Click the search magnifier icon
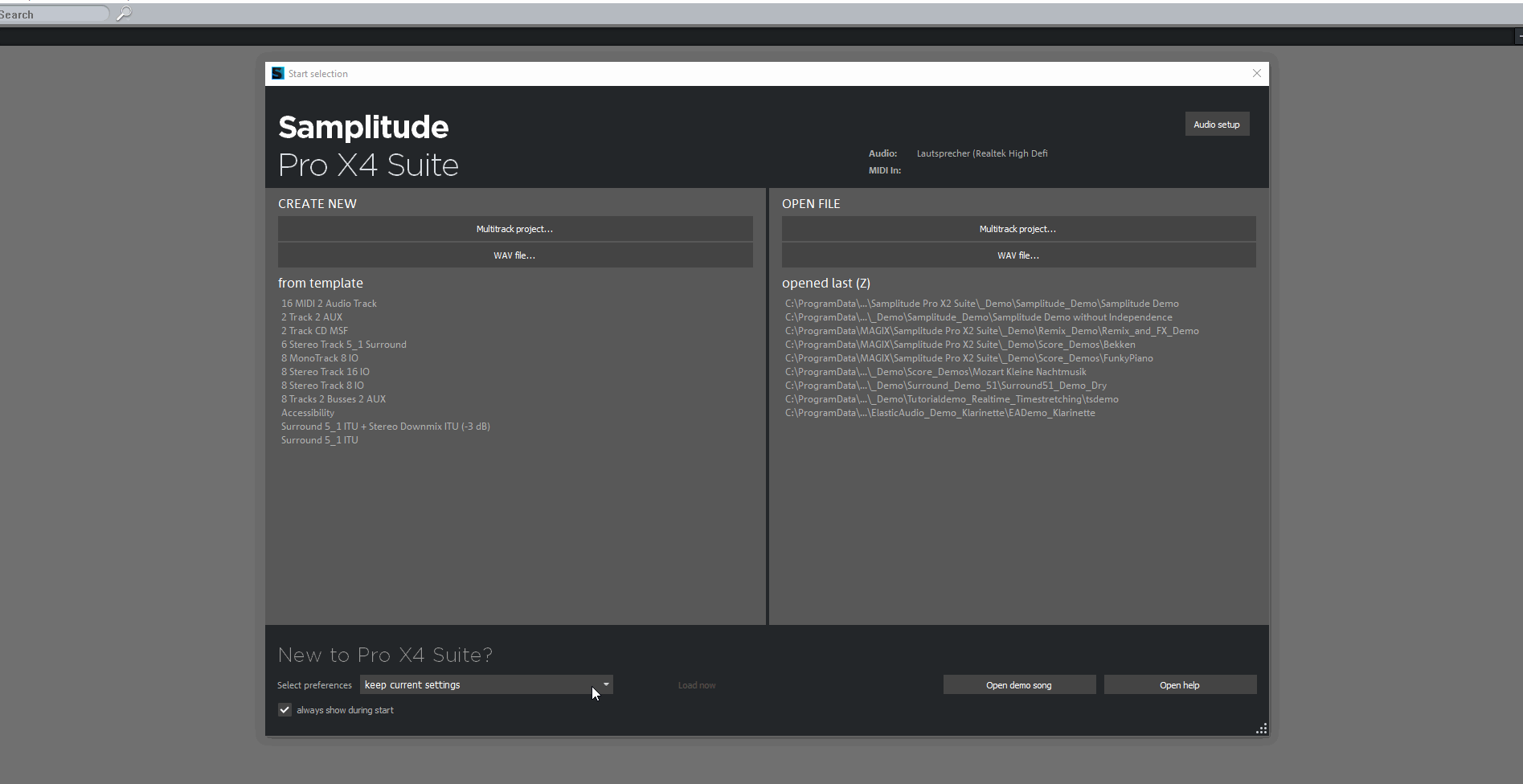Image resolution: width=1523 pixels, height=784 pixels. click(x=124, y=14)
